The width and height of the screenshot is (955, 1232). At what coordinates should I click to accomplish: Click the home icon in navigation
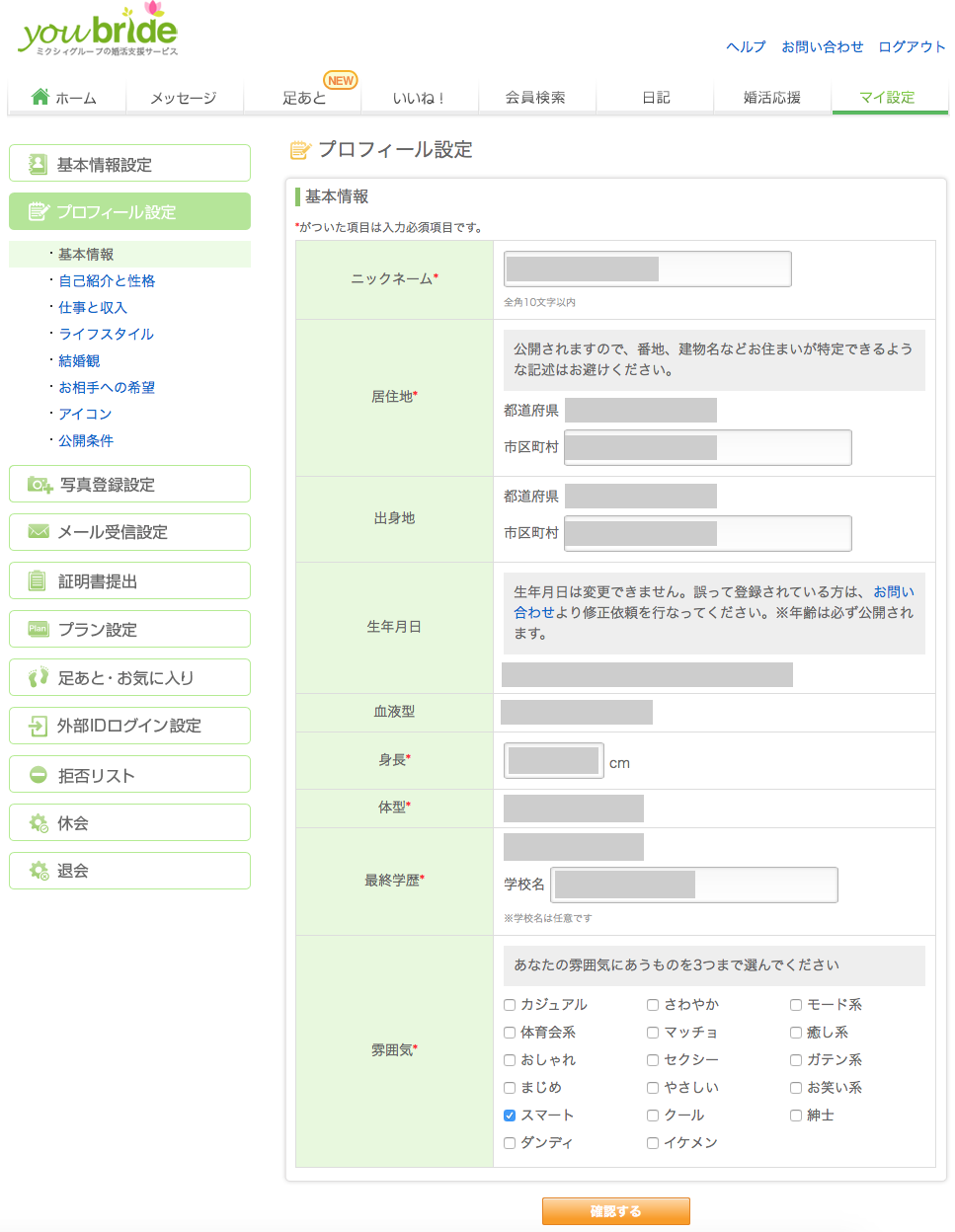pyautogui.click(x=40, y=97)
